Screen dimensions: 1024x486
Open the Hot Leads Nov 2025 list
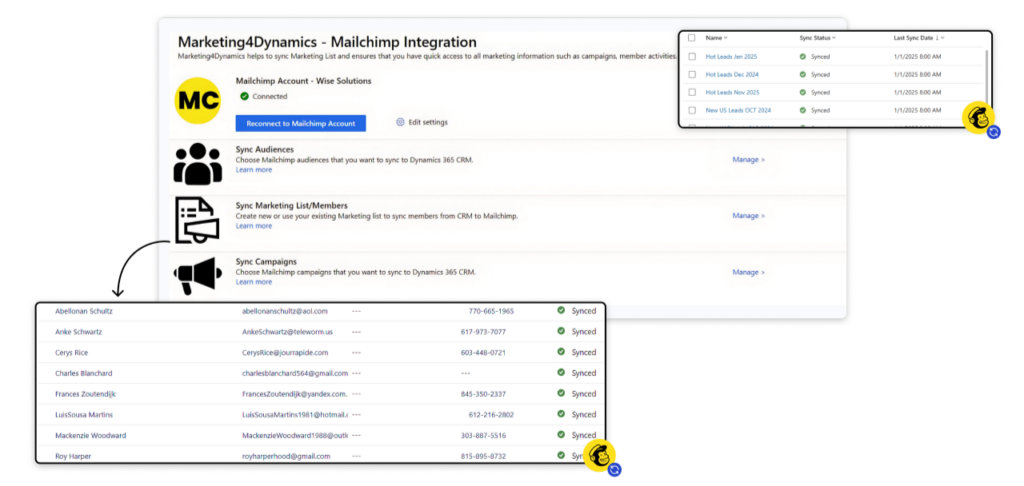tap(732, 92)
